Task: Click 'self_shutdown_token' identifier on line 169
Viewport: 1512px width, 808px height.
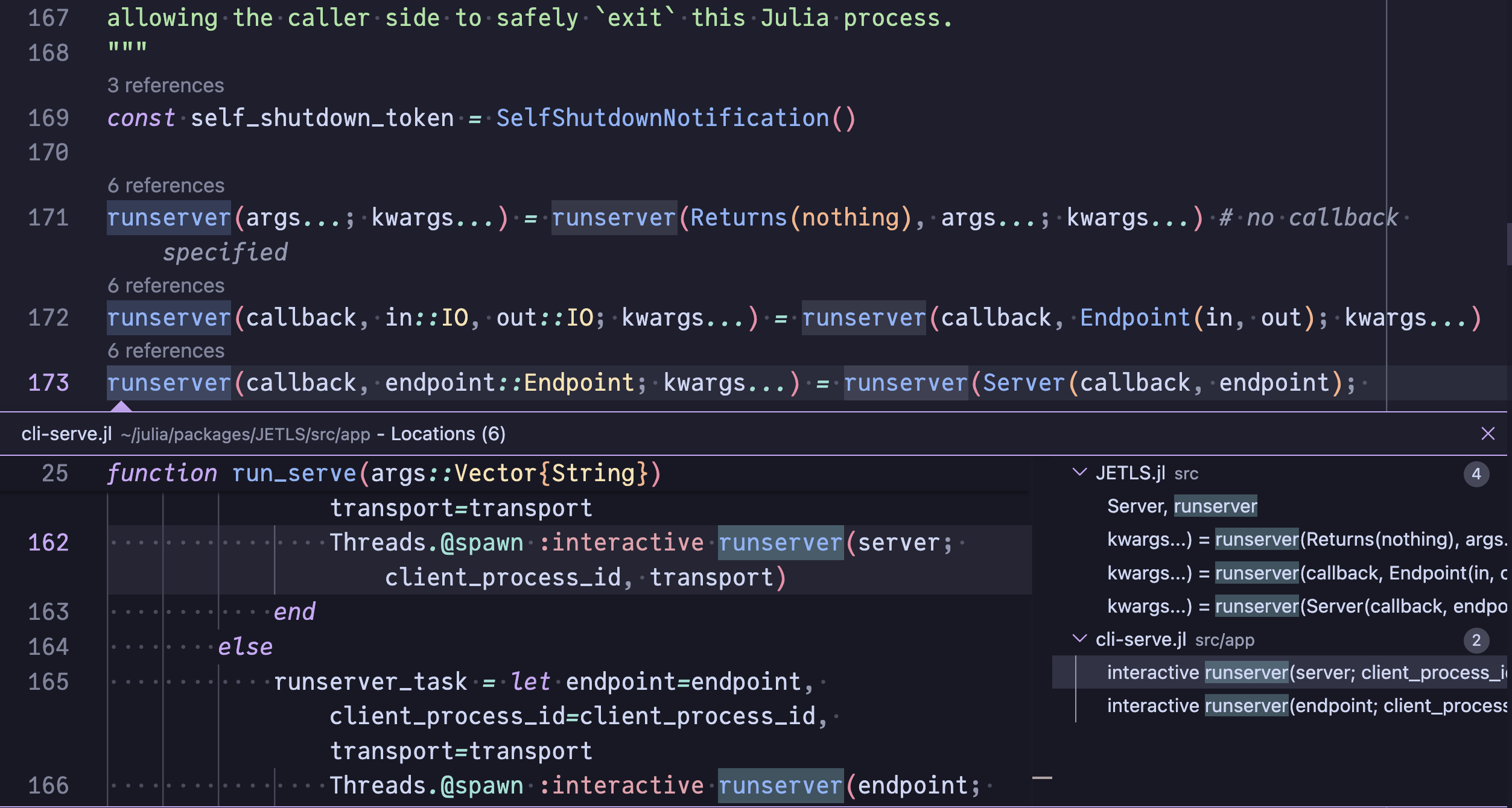Action: point(322,118)
